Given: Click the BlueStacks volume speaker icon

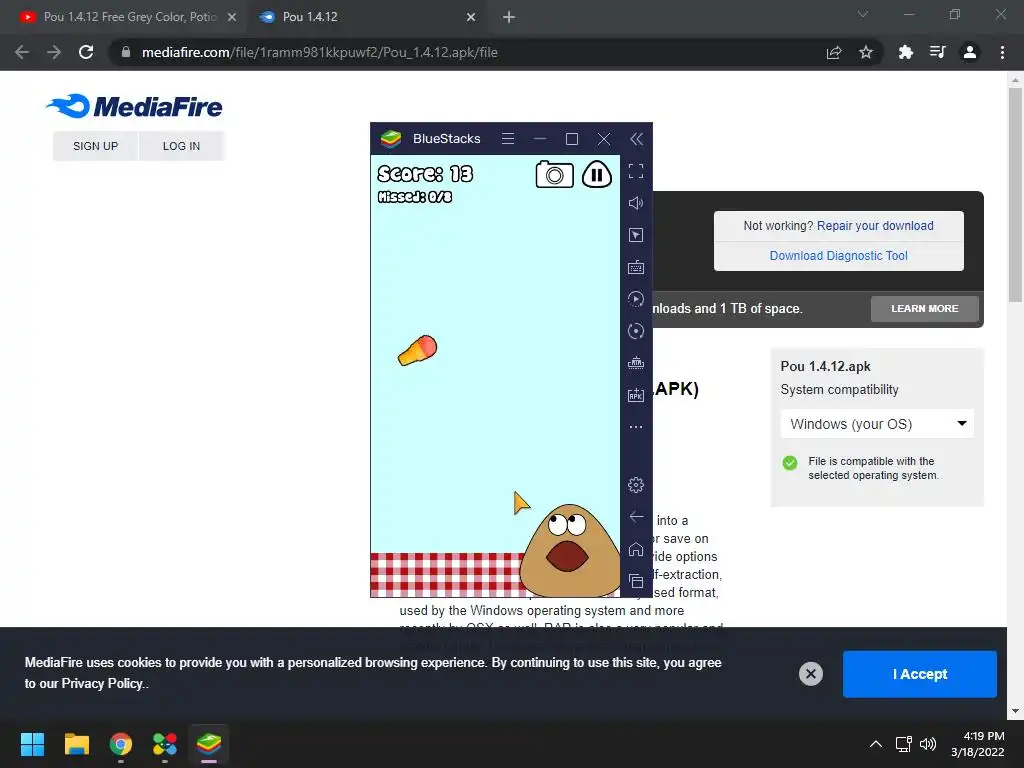Looking at the screenshot, I should coord(636,203).
